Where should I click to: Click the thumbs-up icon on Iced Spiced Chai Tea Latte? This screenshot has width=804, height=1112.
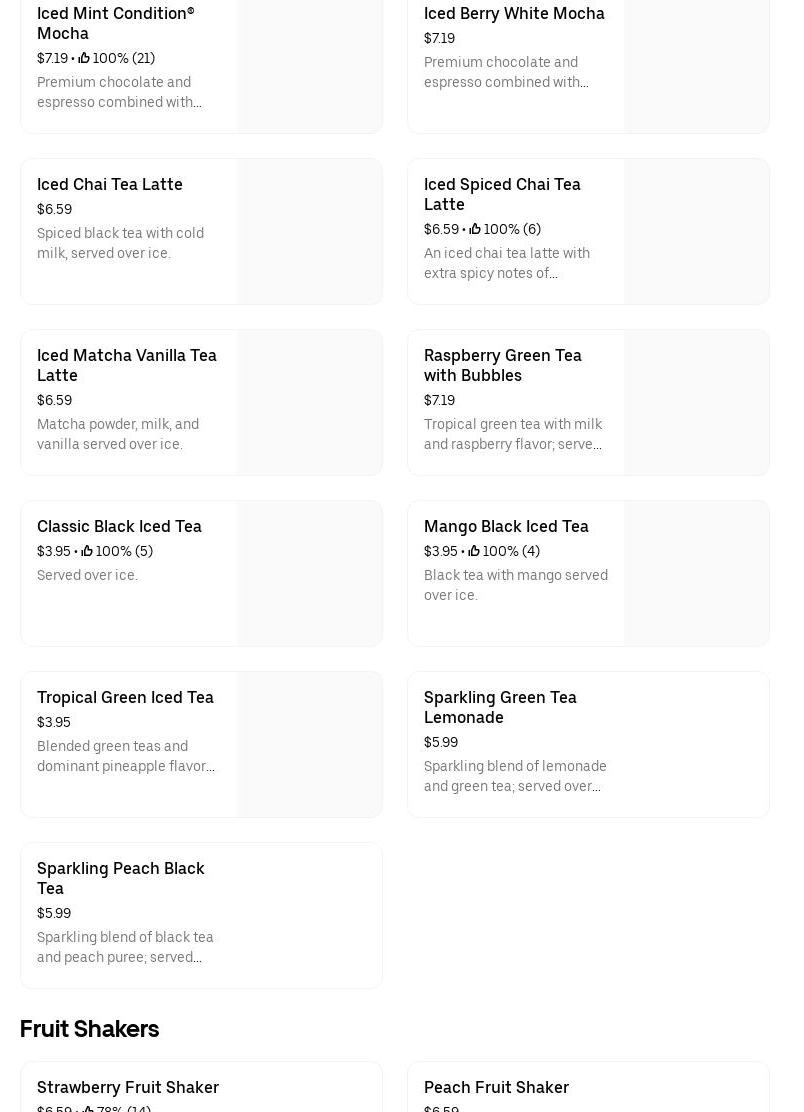point(475,229)
